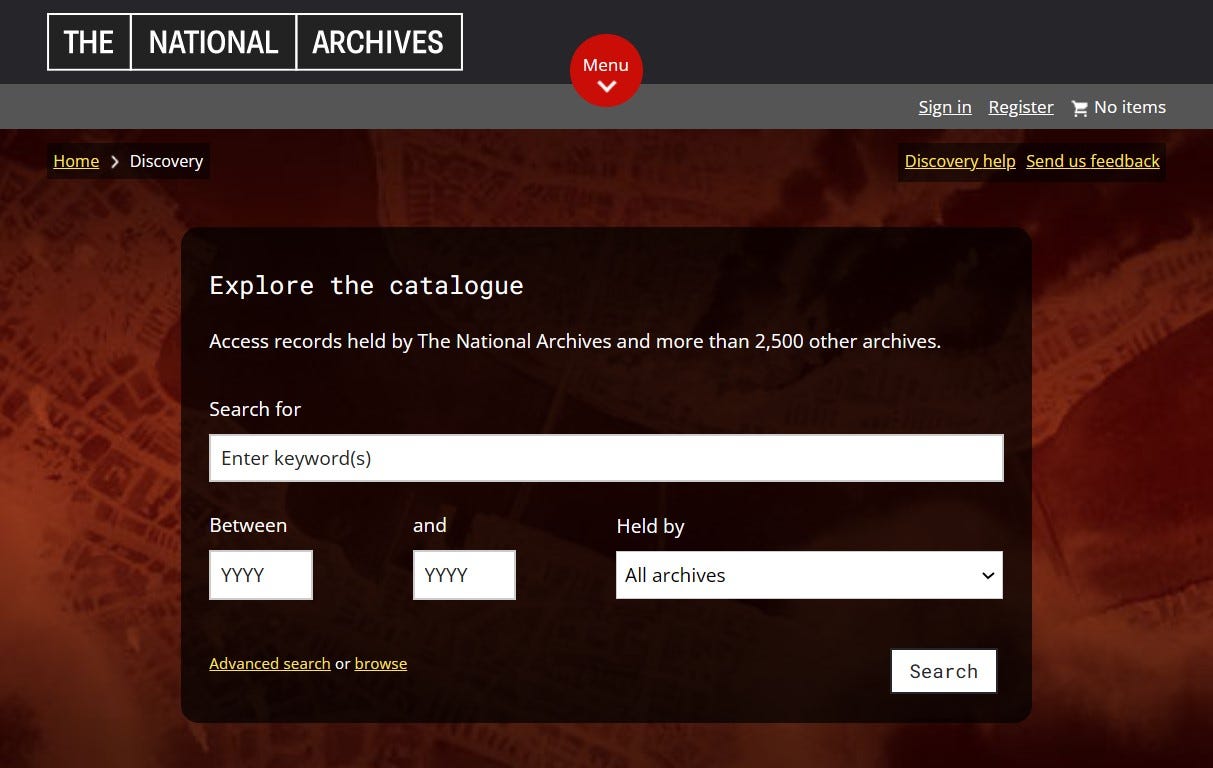1213x768 pixels.
Task: Focus the Enter keyword(s) search field
Action: point(606,458)
